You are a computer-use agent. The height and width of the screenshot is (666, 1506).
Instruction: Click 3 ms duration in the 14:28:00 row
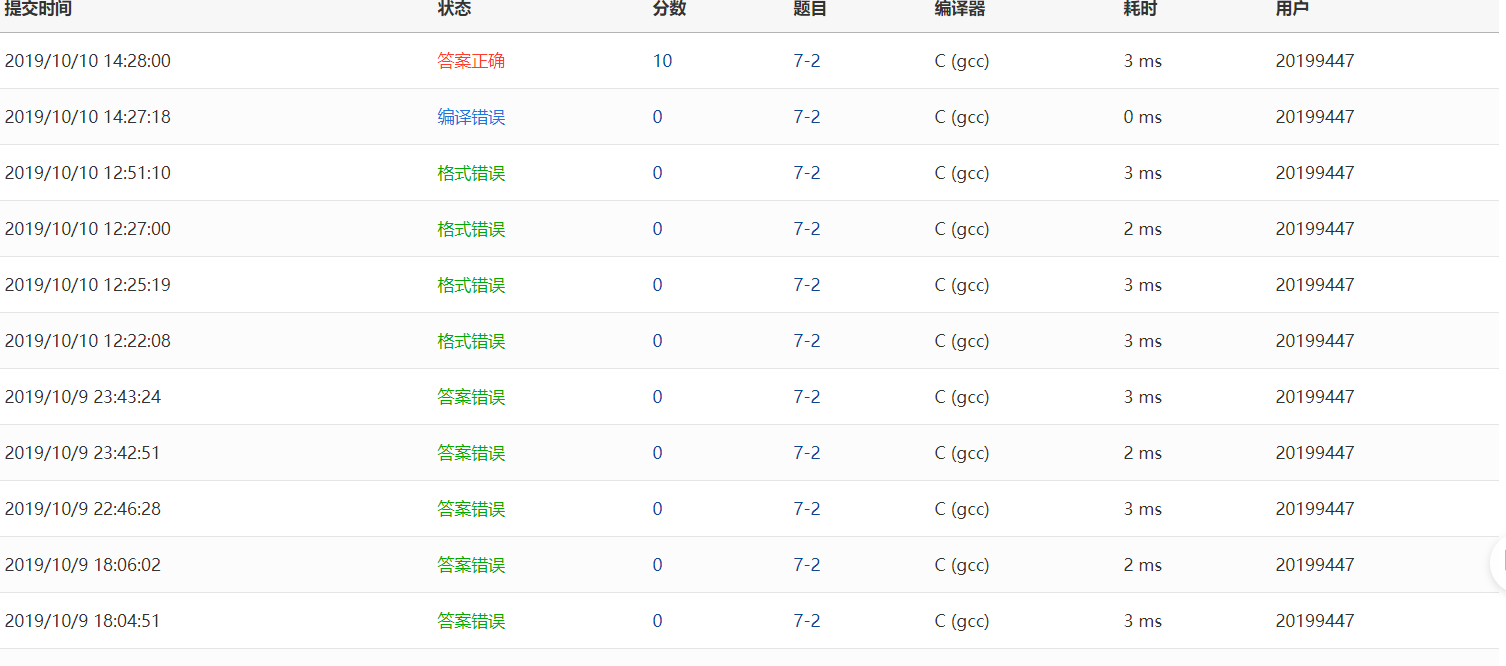click(x=1143, y=61)
